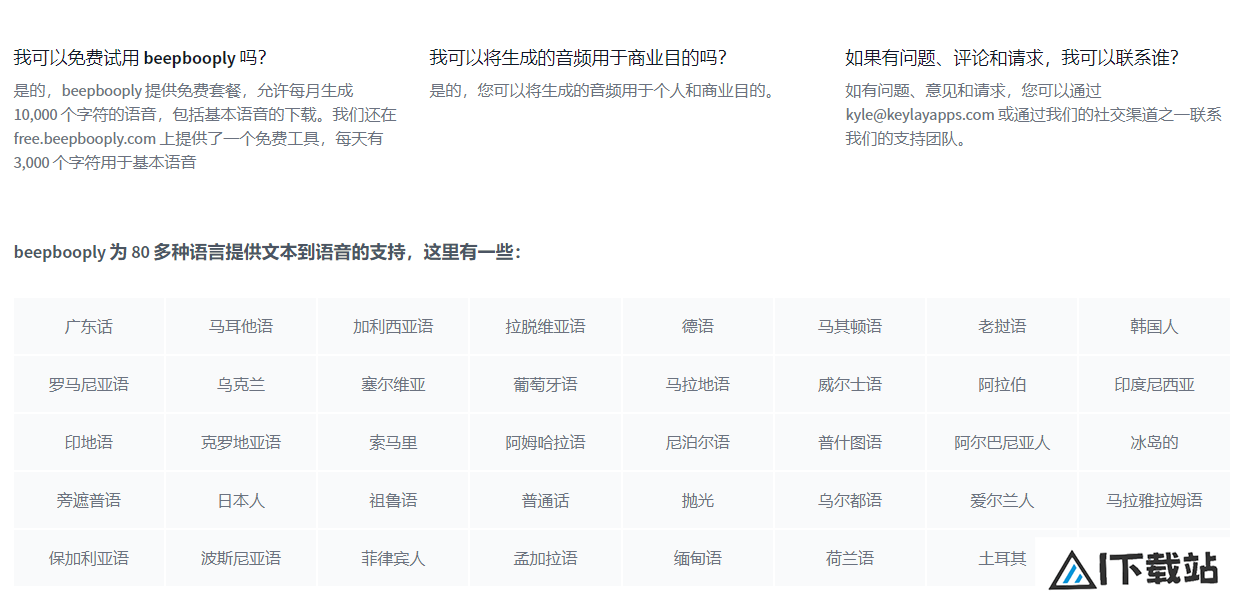This screenshot has height=599, width=1235.
Task: Pick the 冰岛的 language cell
Action: 1154,442
